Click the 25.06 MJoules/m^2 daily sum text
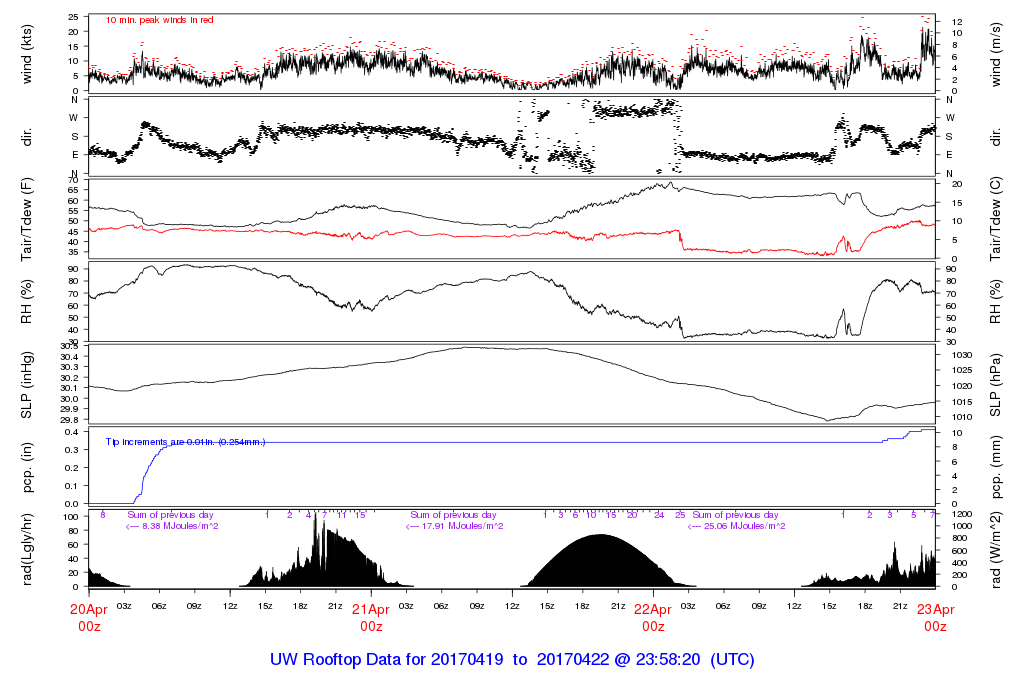 [735, 526]
